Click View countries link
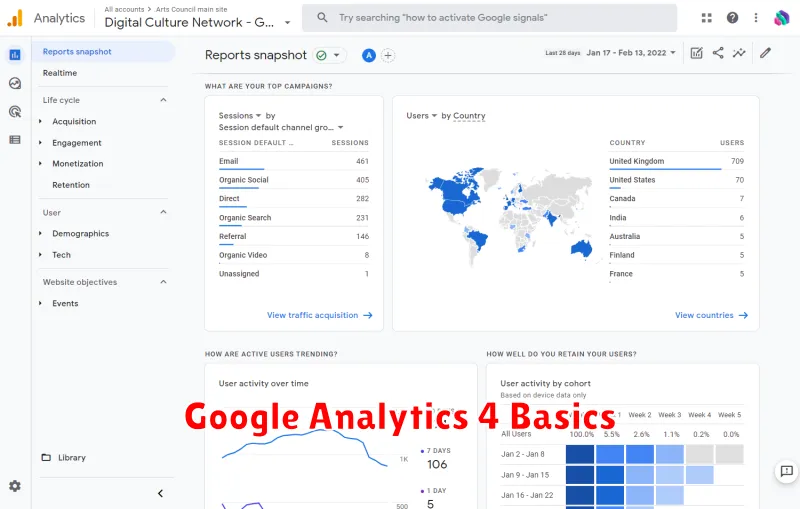800x509 pixels. (x=711, y=315)
